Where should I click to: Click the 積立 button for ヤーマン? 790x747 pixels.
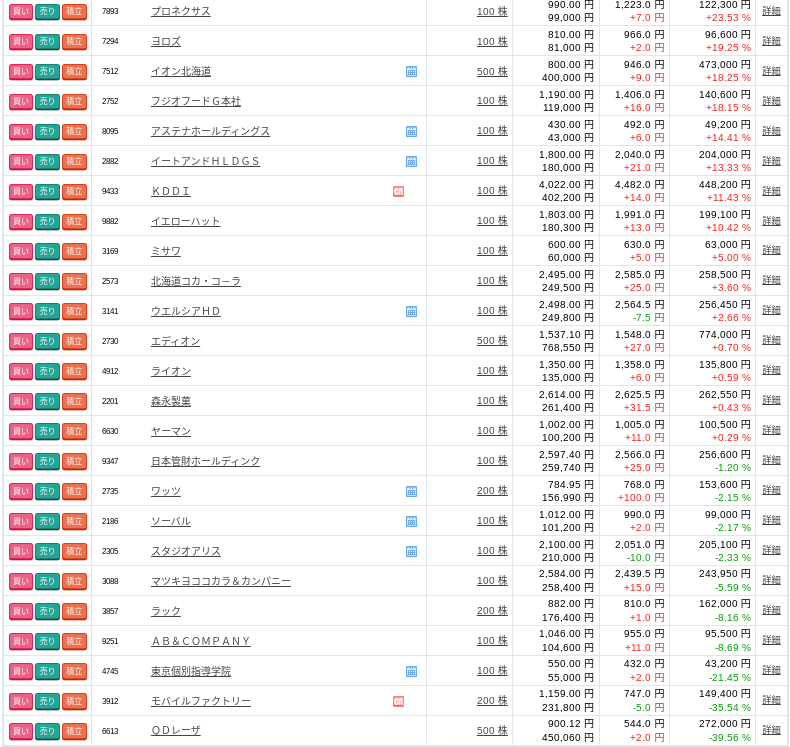(x=75, y=431)
